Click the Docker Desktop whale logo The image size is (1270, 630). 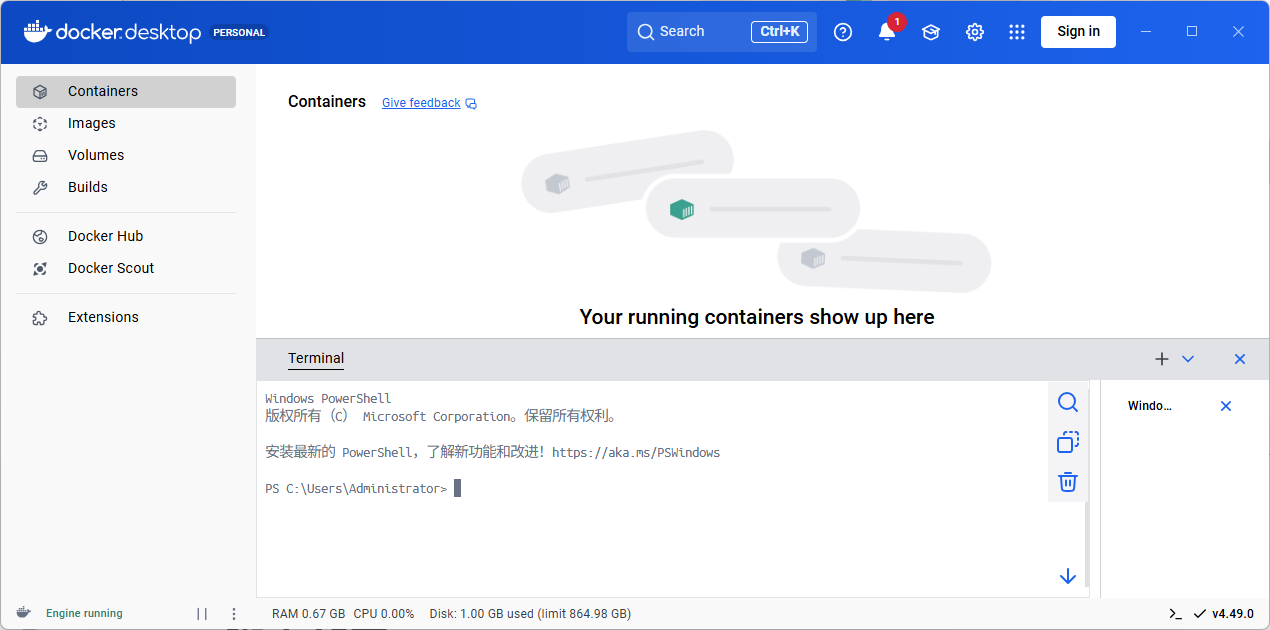(x=36, y=31)
